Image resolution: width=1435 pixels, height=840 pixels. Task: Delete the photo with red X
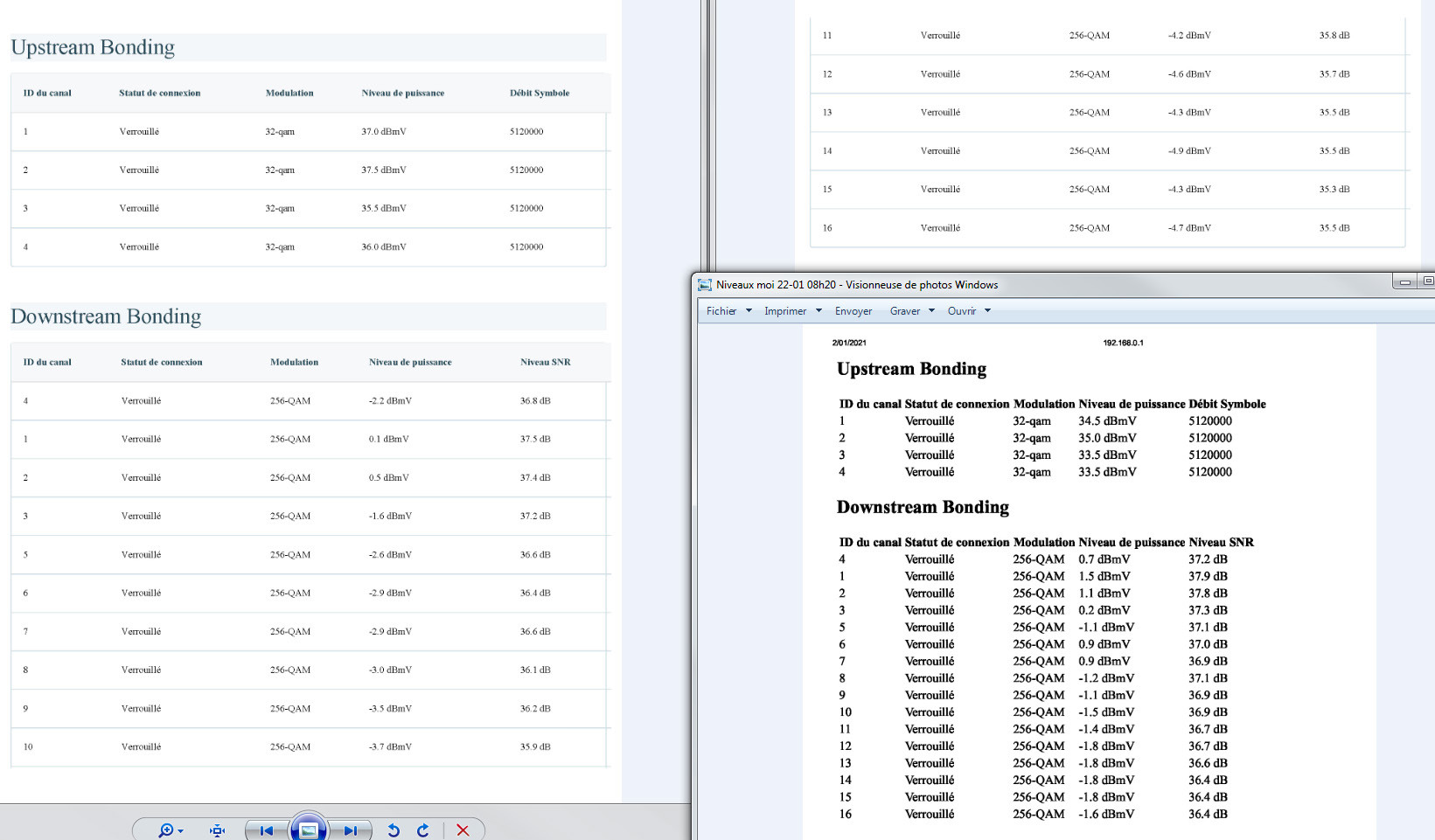click(463, 830)
